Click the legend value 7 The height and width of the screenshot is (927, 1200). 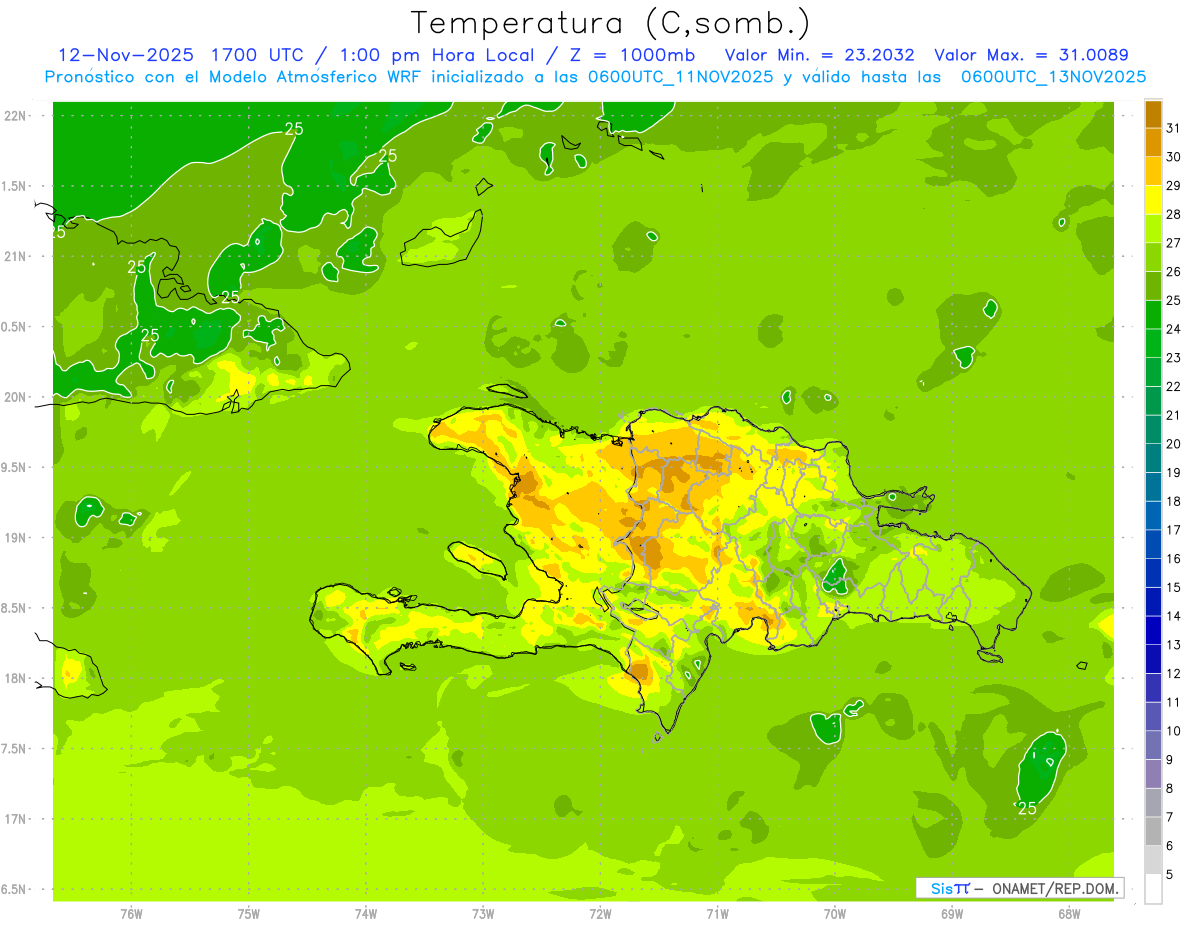1169,818
